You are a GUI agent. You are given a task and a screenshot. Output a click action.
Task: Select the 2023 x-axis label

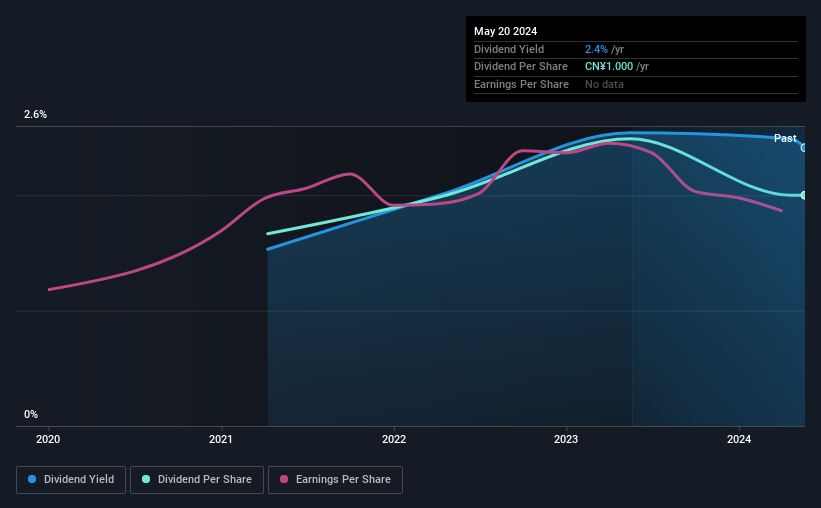566,439
